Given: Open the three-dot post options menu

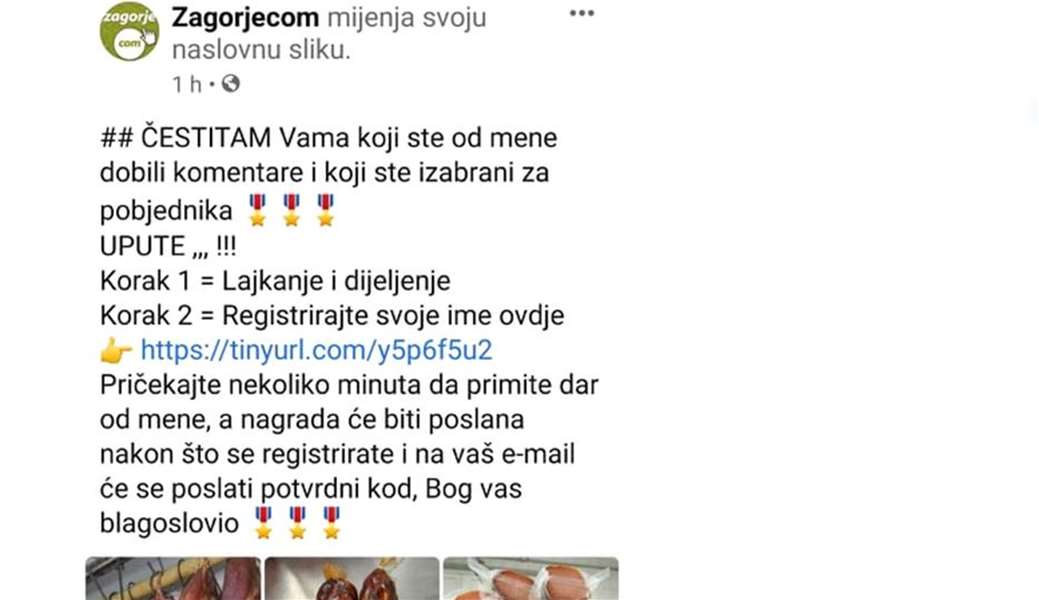Looking at the screenshot, I should (x=582, y=13).
